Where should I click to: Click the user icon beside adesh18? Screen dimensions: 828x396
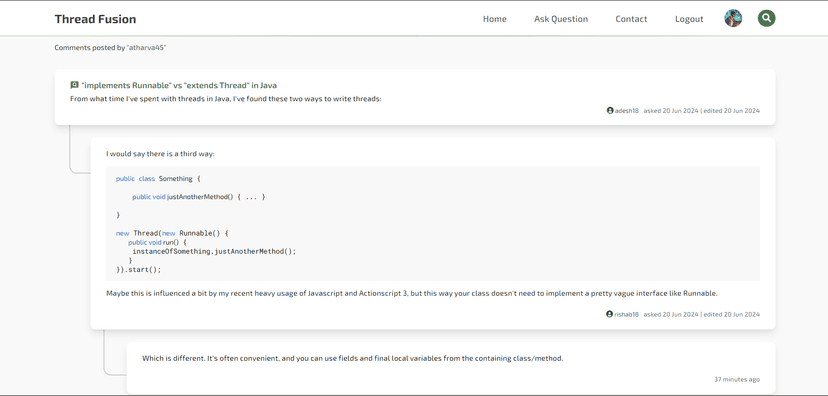click(x=610, y=111)
